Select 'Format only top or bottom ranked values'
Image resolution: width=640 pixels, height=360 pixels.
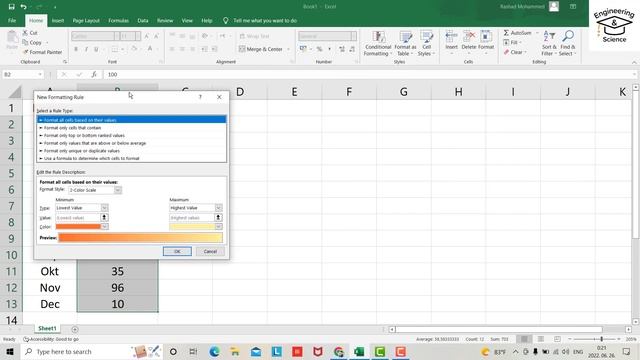click(131, 136)
